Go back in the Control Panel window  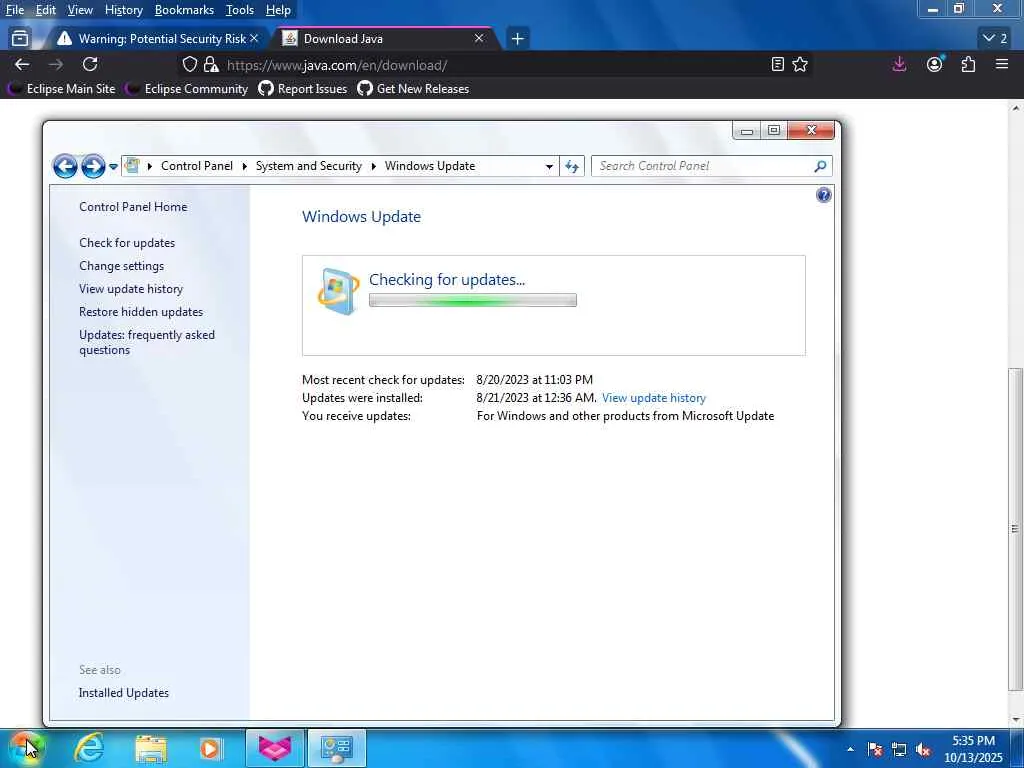[65, 166]
